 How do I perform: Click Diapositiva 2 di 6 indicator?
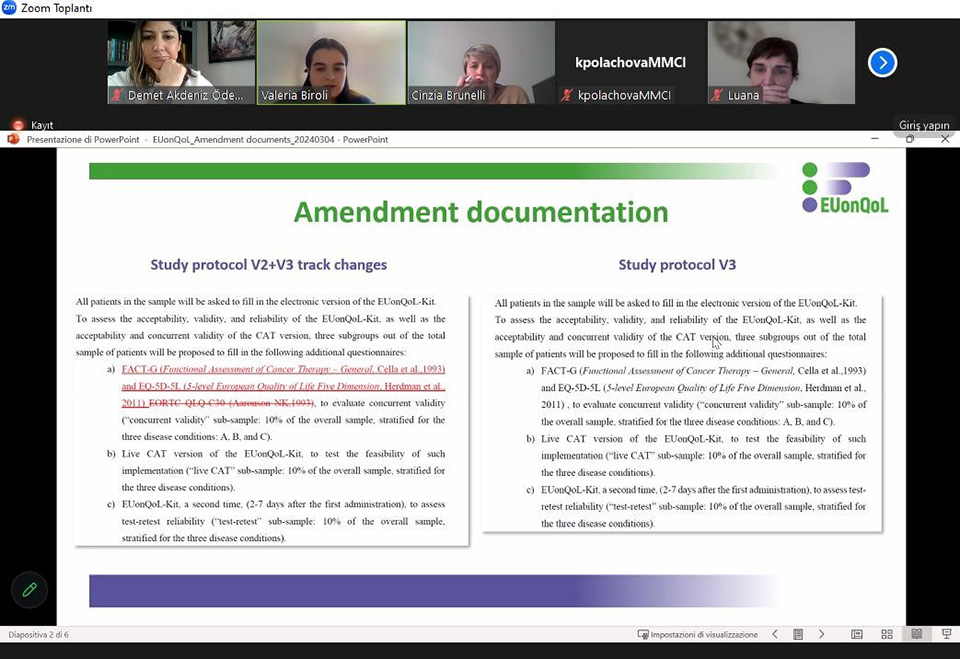click(x=39, y=634)
